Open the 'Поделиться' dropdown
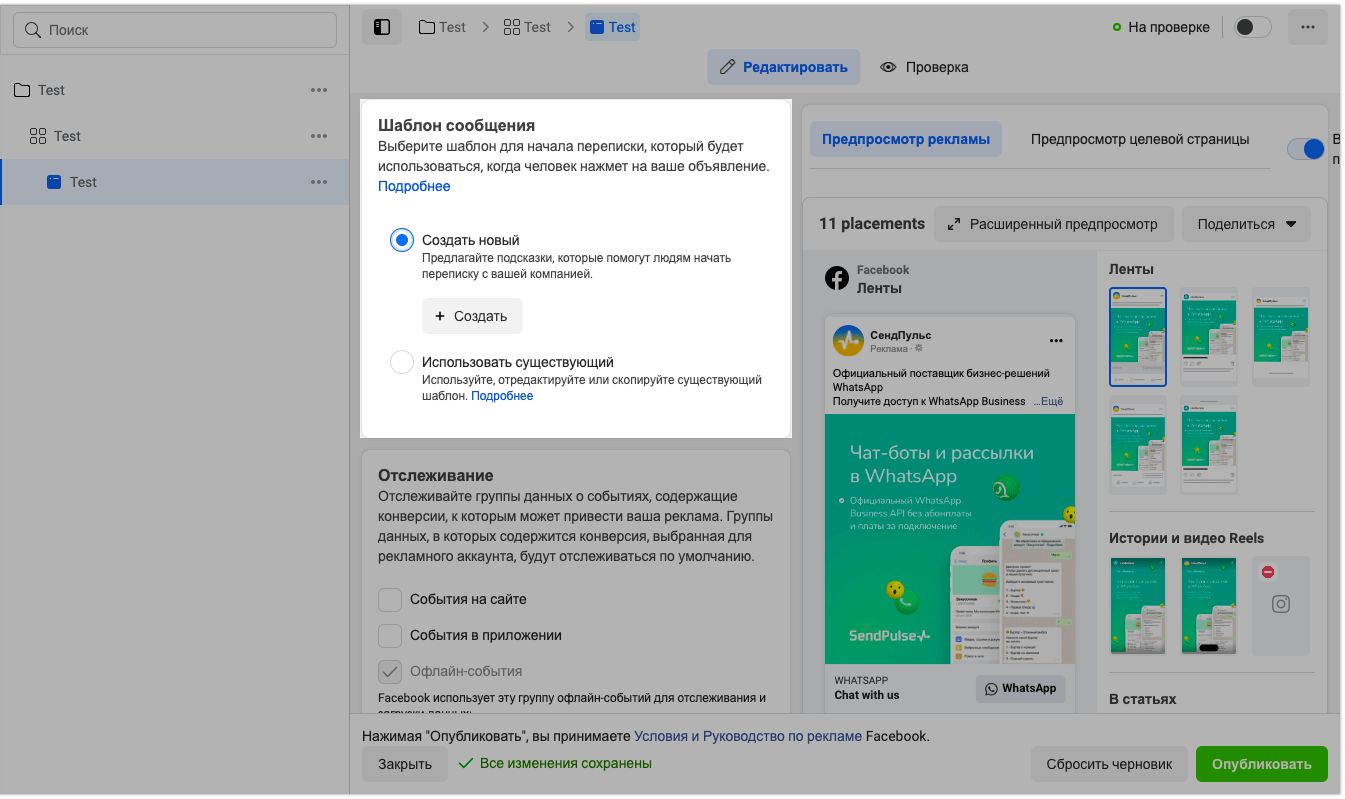This screenshot has height=799, width=1345. click(1246, 224)
